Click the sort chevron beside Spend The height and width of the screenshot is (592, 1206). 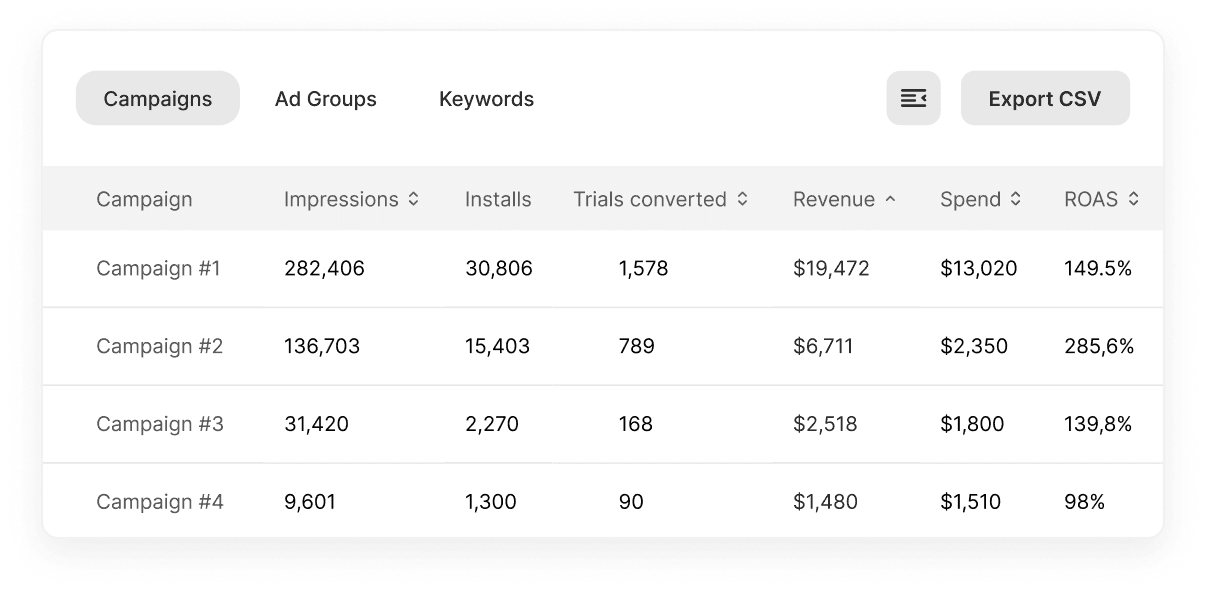(x=1017, y=199)
